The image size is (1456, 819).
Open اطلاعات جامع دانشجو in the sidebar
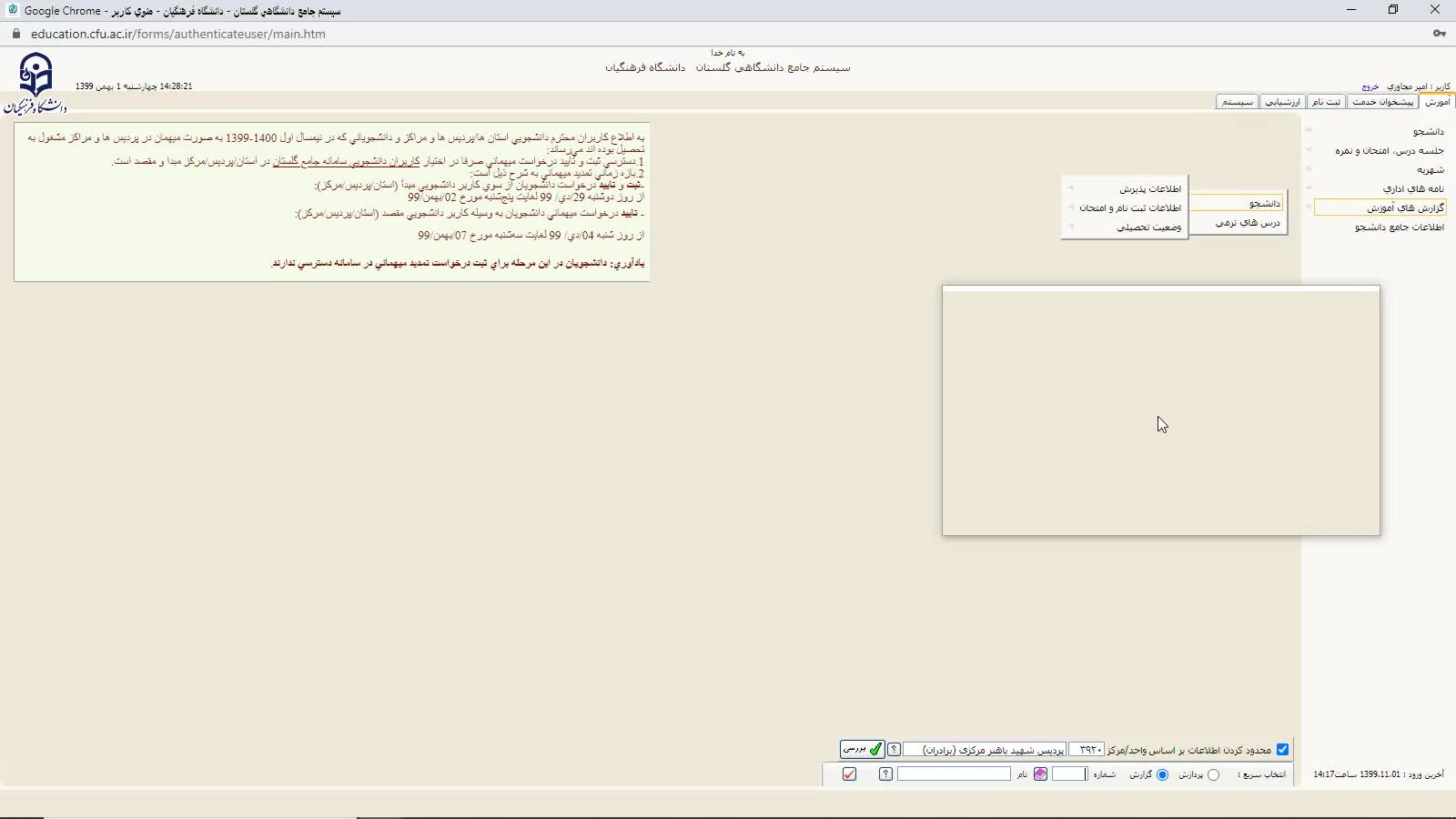coord(1399,227)
